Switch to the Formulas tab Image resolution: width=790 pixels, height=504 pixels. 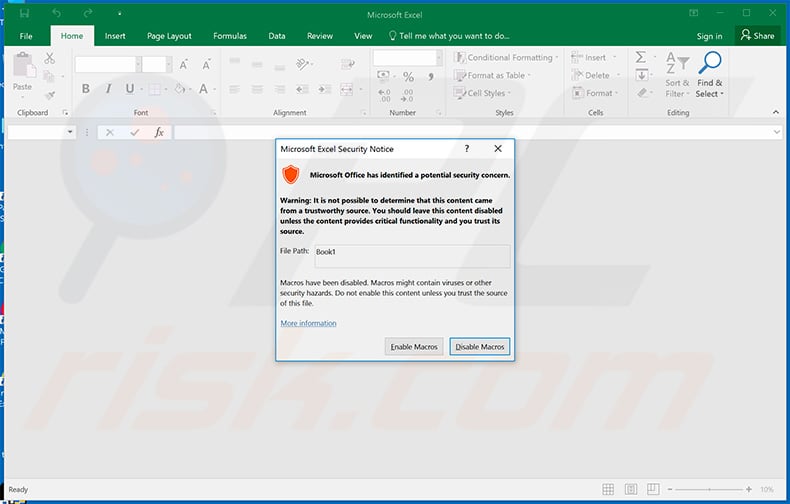(x=230, y=36)
